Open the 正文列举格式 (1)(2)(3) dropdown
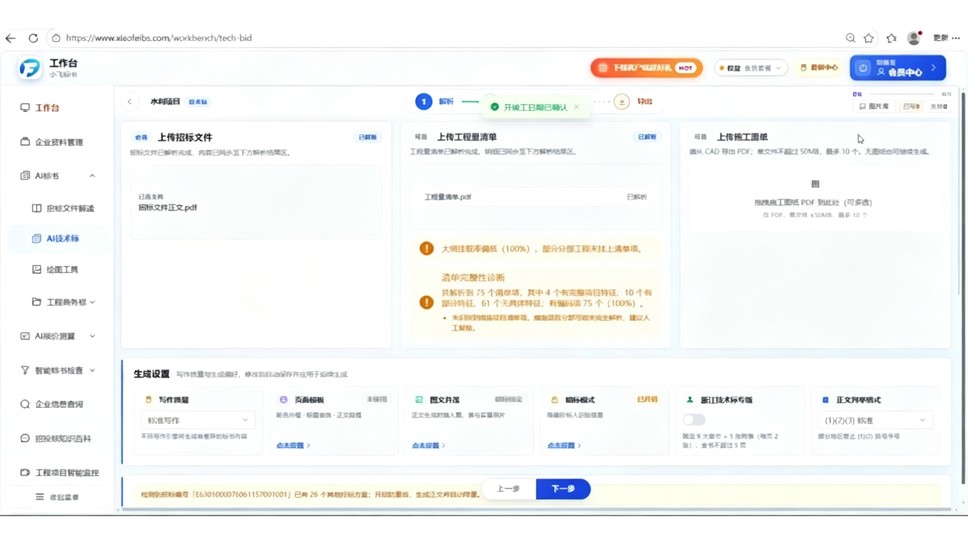The height and width of the screenshot is (544, 968). coord(875,420)
